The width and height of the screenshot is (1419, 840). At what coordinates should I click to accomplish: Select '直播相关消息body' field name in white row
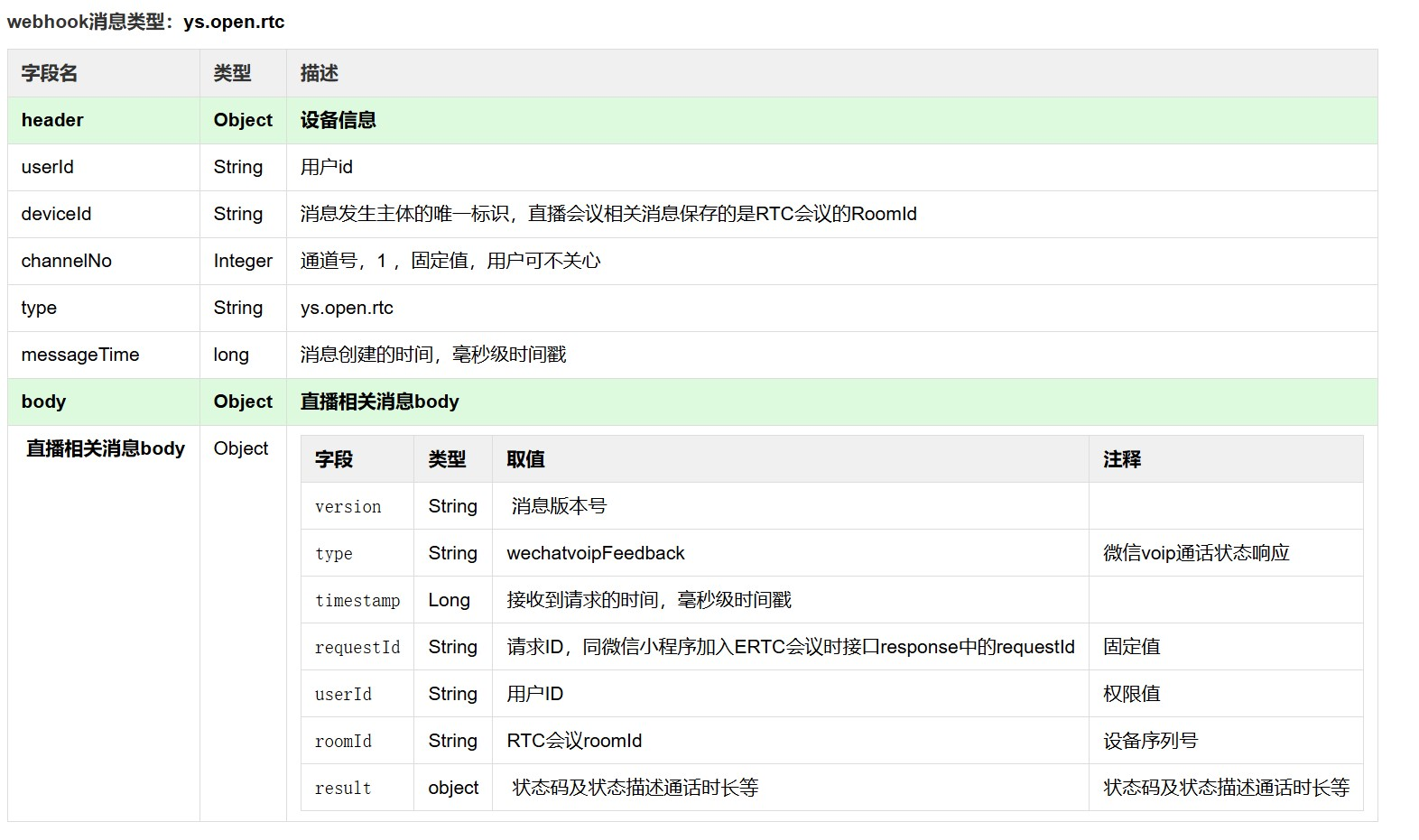[106, 448]
